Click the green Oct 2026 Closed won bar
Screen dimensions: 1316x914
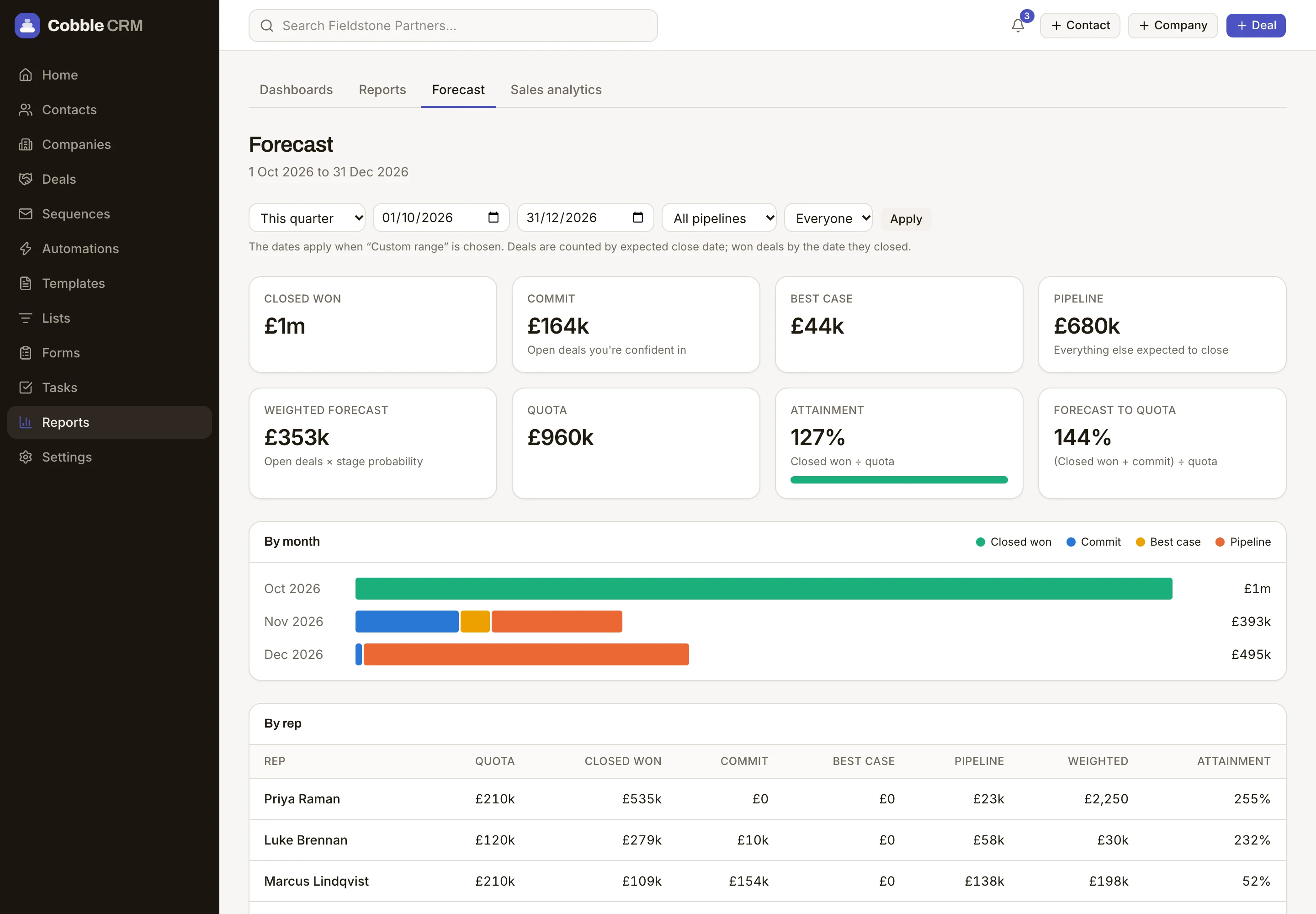pos(764,589)
